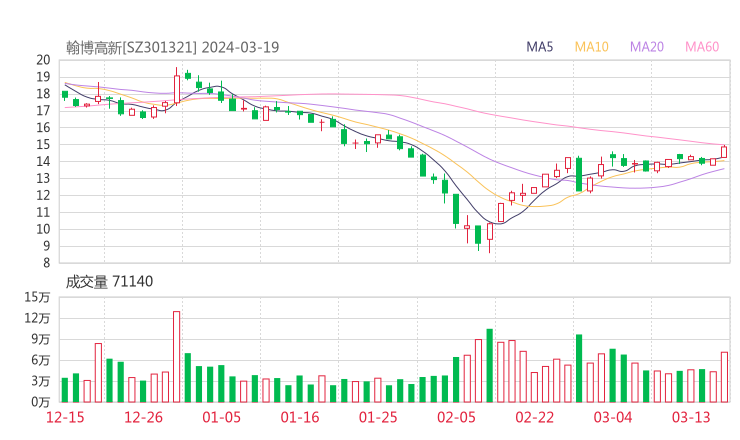Image resolution: width=740 pixels, height=440 pixels.
Task: Click the 01-16 date axis label
Action: coord(300,417)
